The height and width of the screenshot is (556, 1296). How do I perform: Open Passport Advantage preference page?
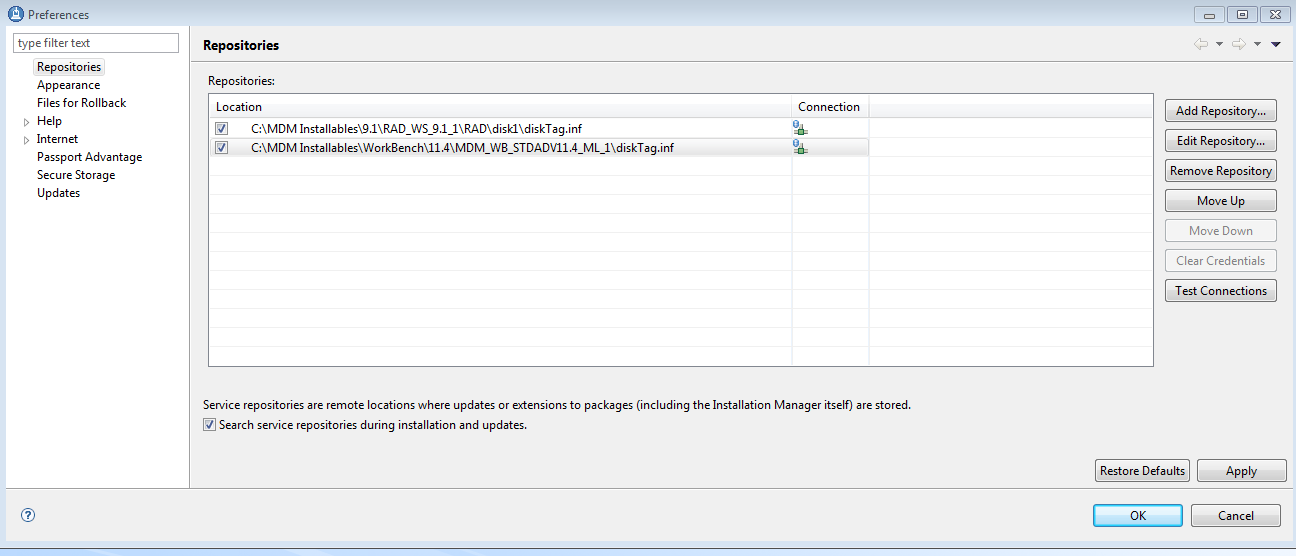(x=89, y=157)
